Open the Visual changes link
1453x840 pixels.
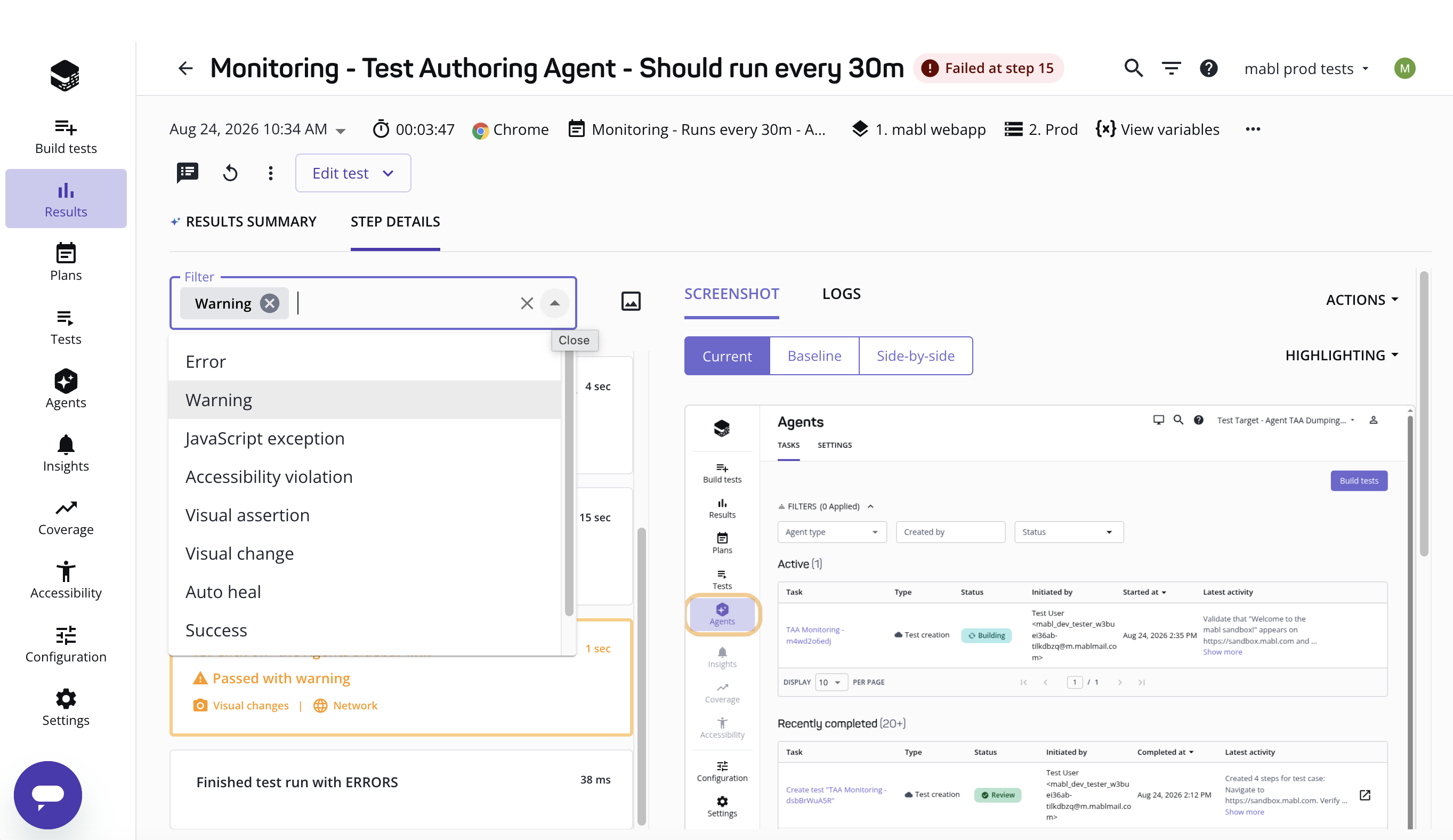(x=241, y=705)
